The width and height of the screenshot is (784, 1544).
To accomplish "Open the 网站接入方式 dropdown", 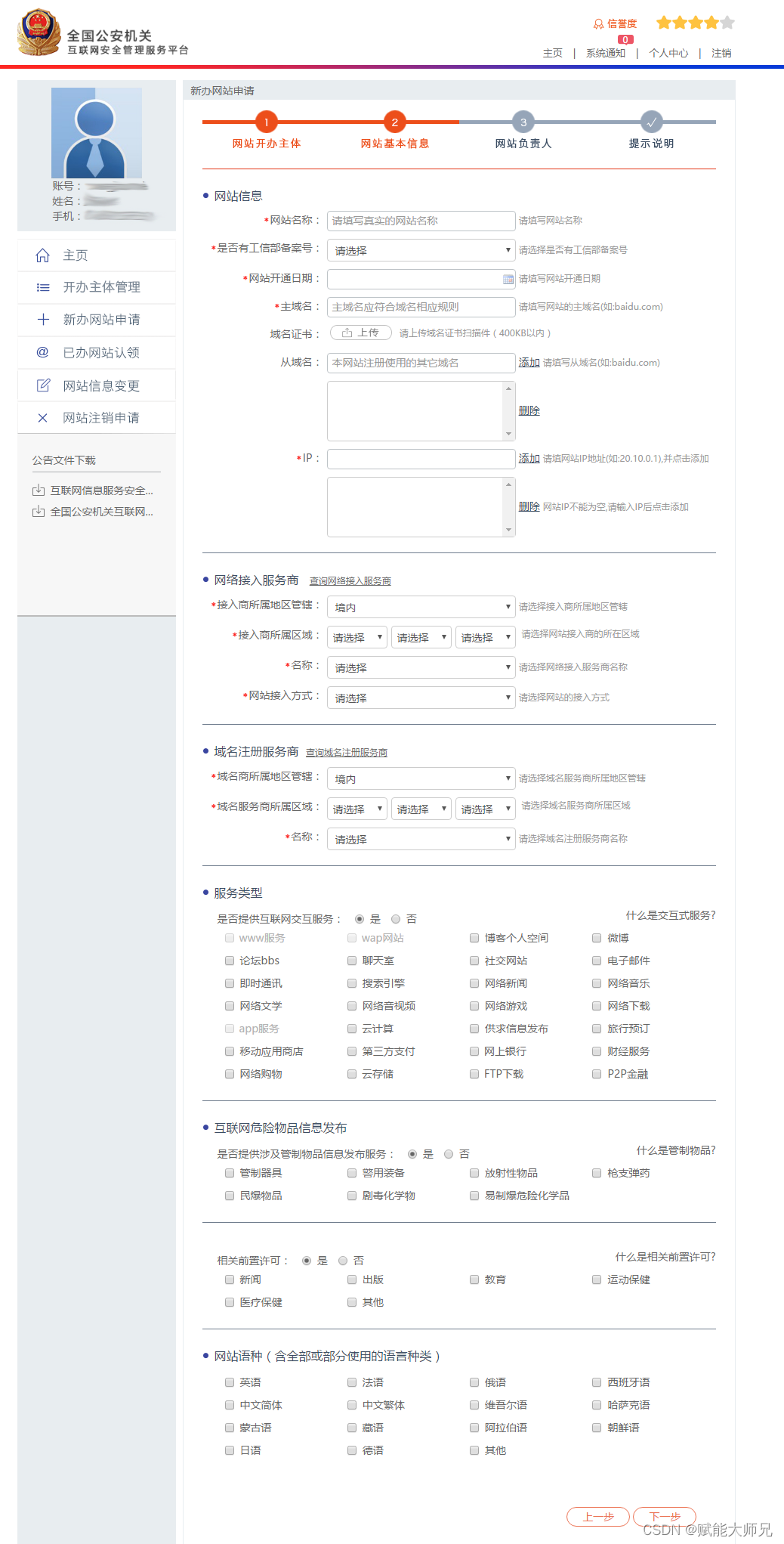I will [421, 698].
